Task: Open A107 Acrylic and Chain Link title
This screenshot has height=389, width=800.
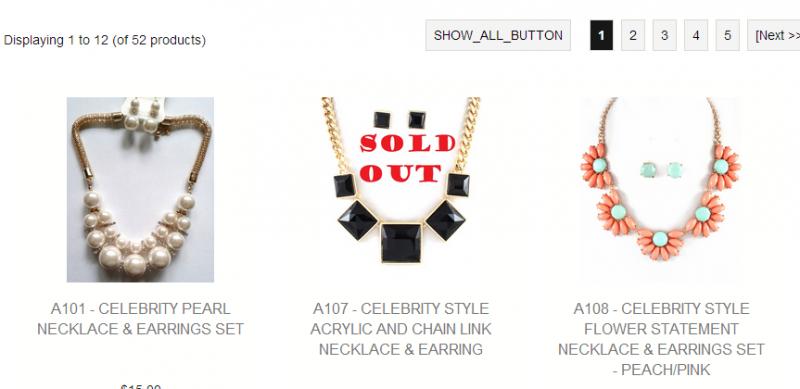Action: tap(401, 329)
